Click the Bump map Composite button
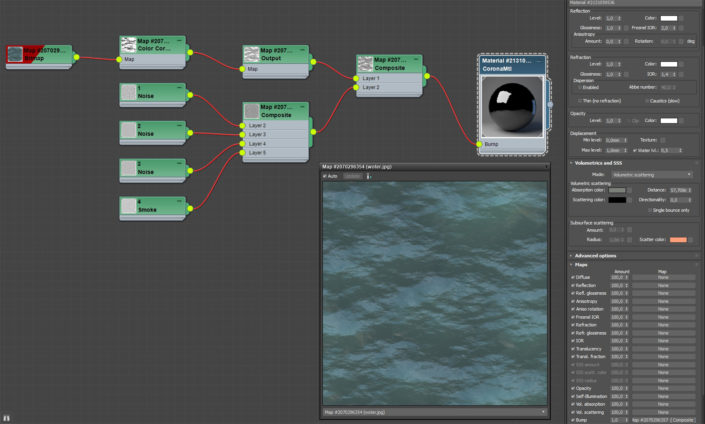The width and height of the screenshot is (705, 424). coord(663,418)
